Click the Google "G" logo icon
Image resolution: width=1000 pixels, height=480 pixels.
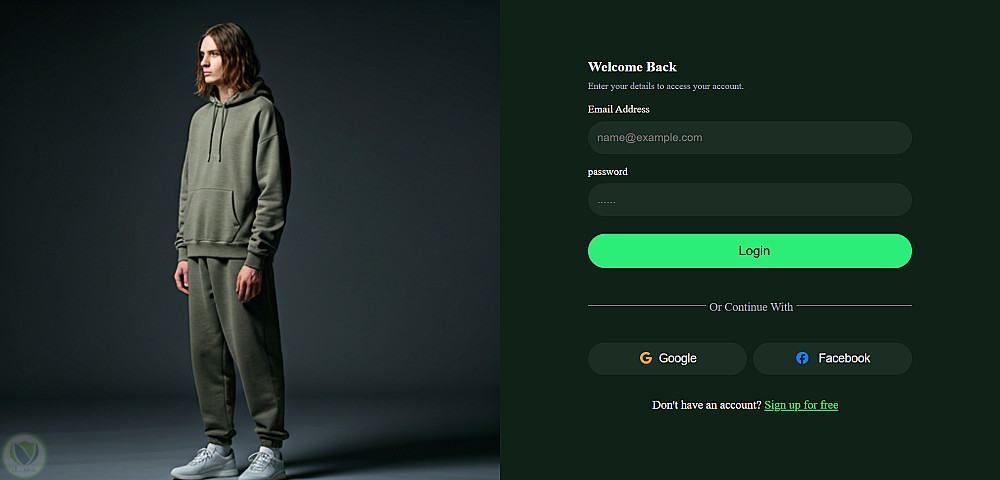pos(646,358)
